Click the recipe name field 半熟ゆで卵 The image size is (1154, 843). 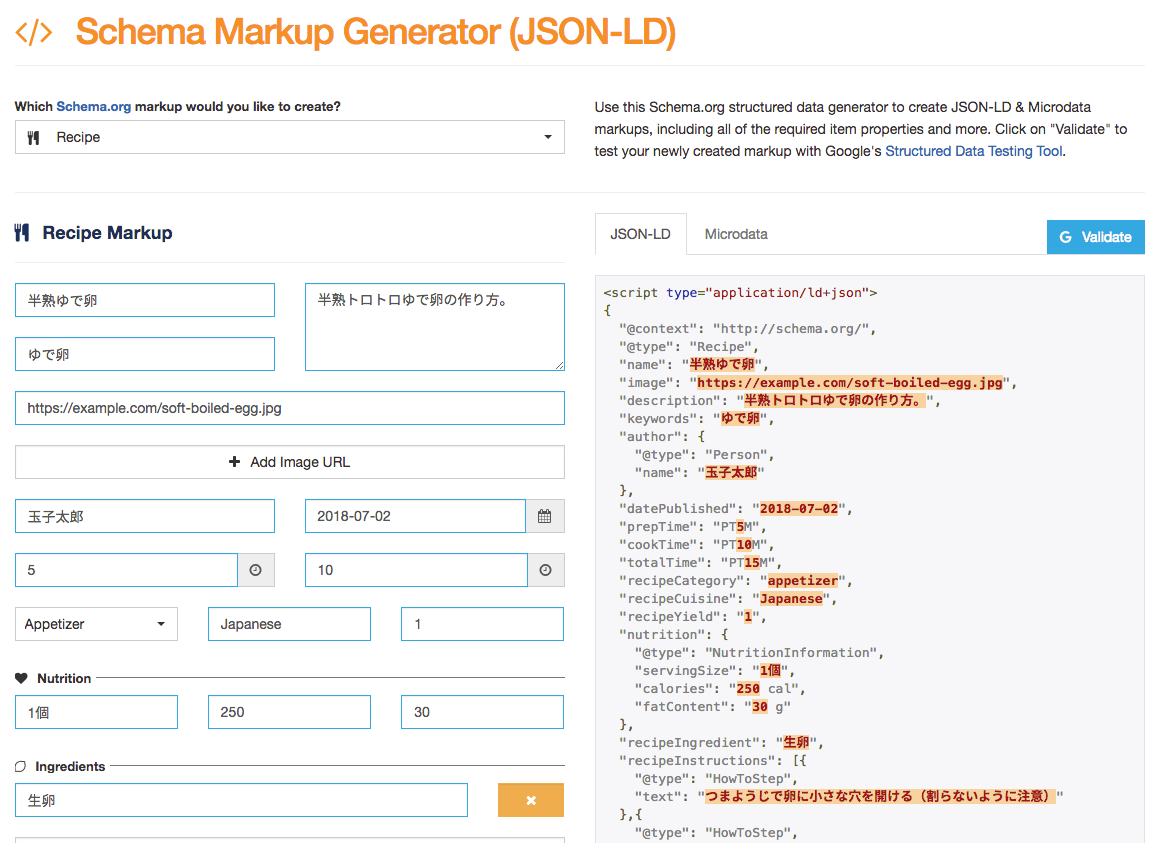click(145, 300)
